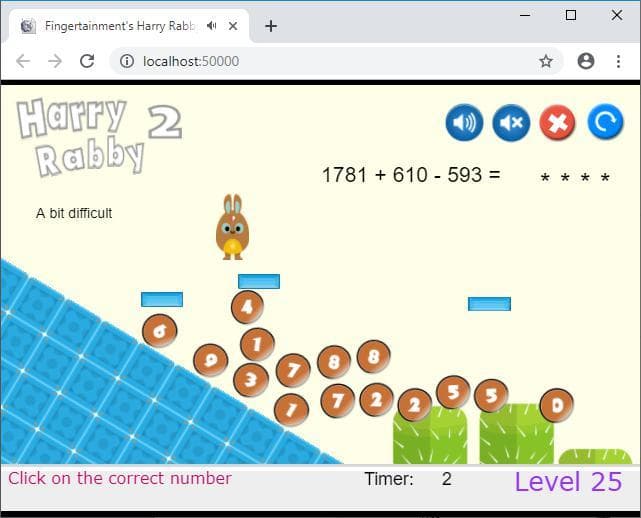Mute the tab via its audio icon

(x=211, y=26)
